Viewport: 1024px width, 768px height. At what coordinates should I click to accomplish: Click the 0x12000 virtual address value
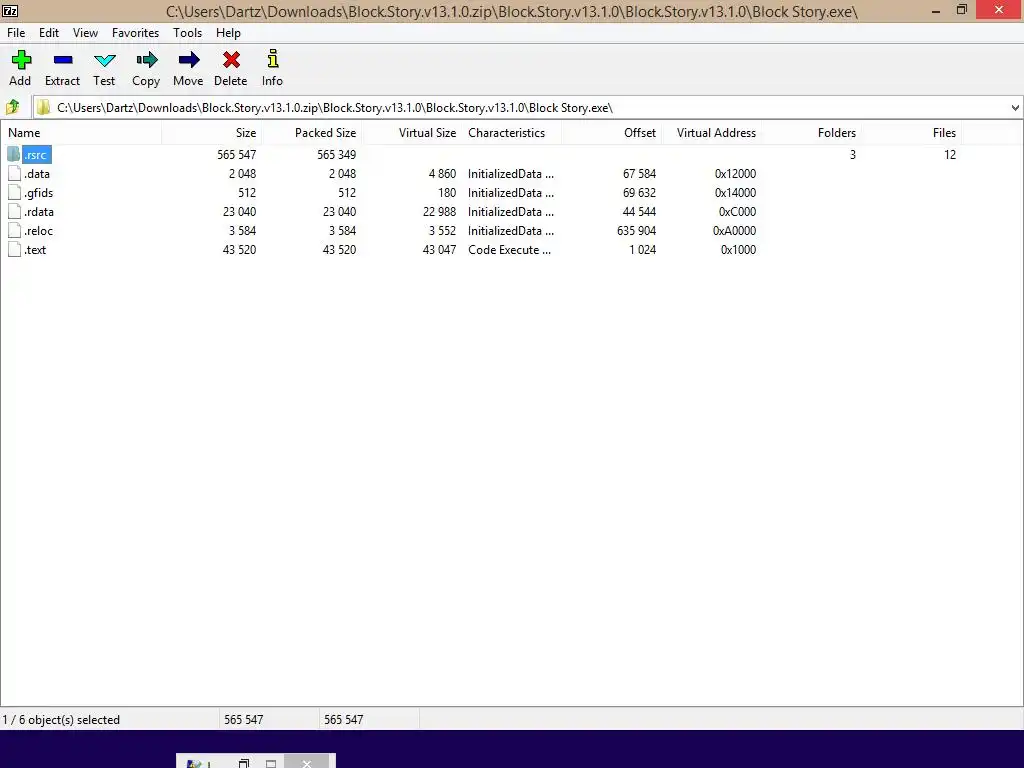click(x=735, y=174)
